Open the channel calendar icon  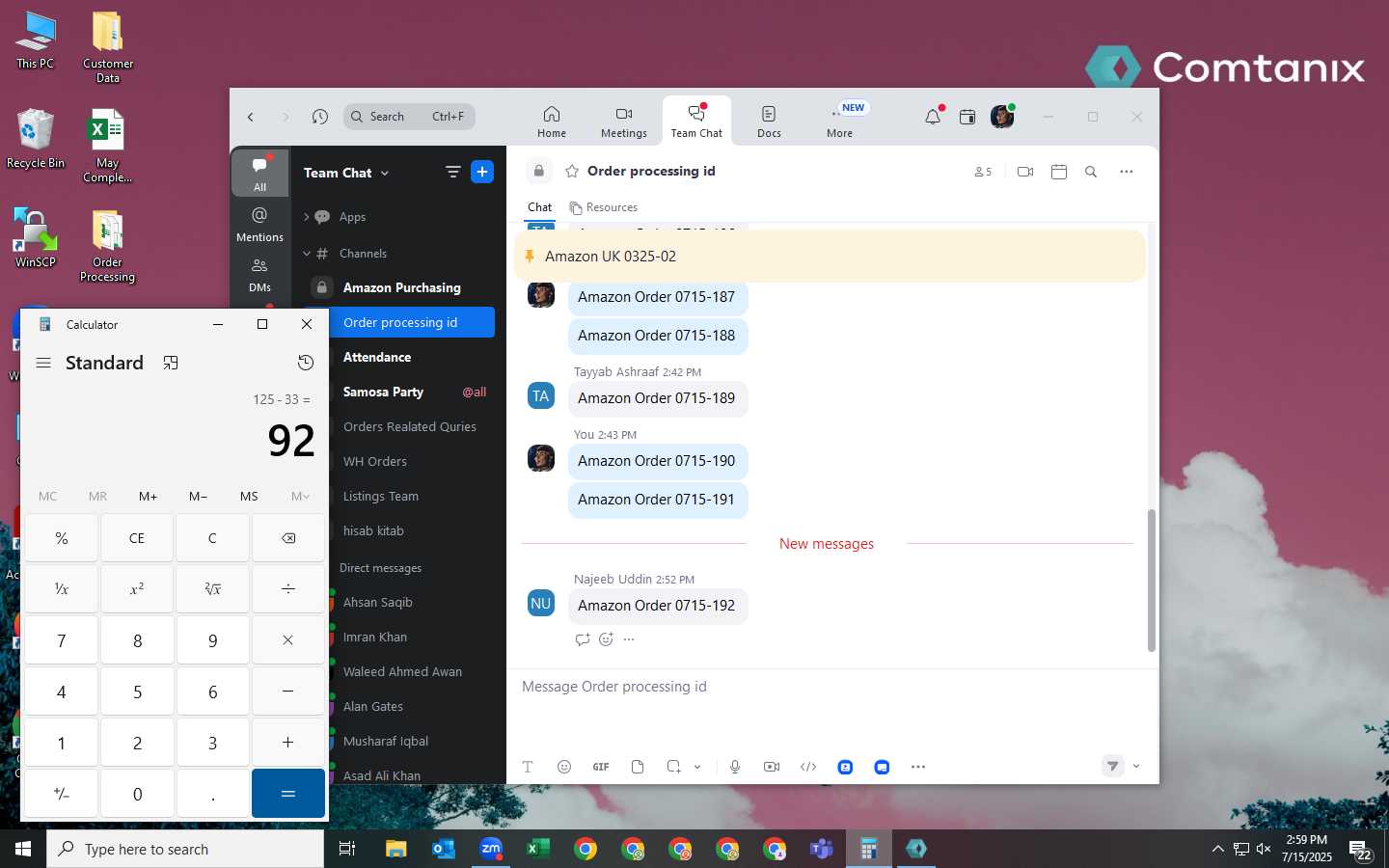(x=1059, y=172)
